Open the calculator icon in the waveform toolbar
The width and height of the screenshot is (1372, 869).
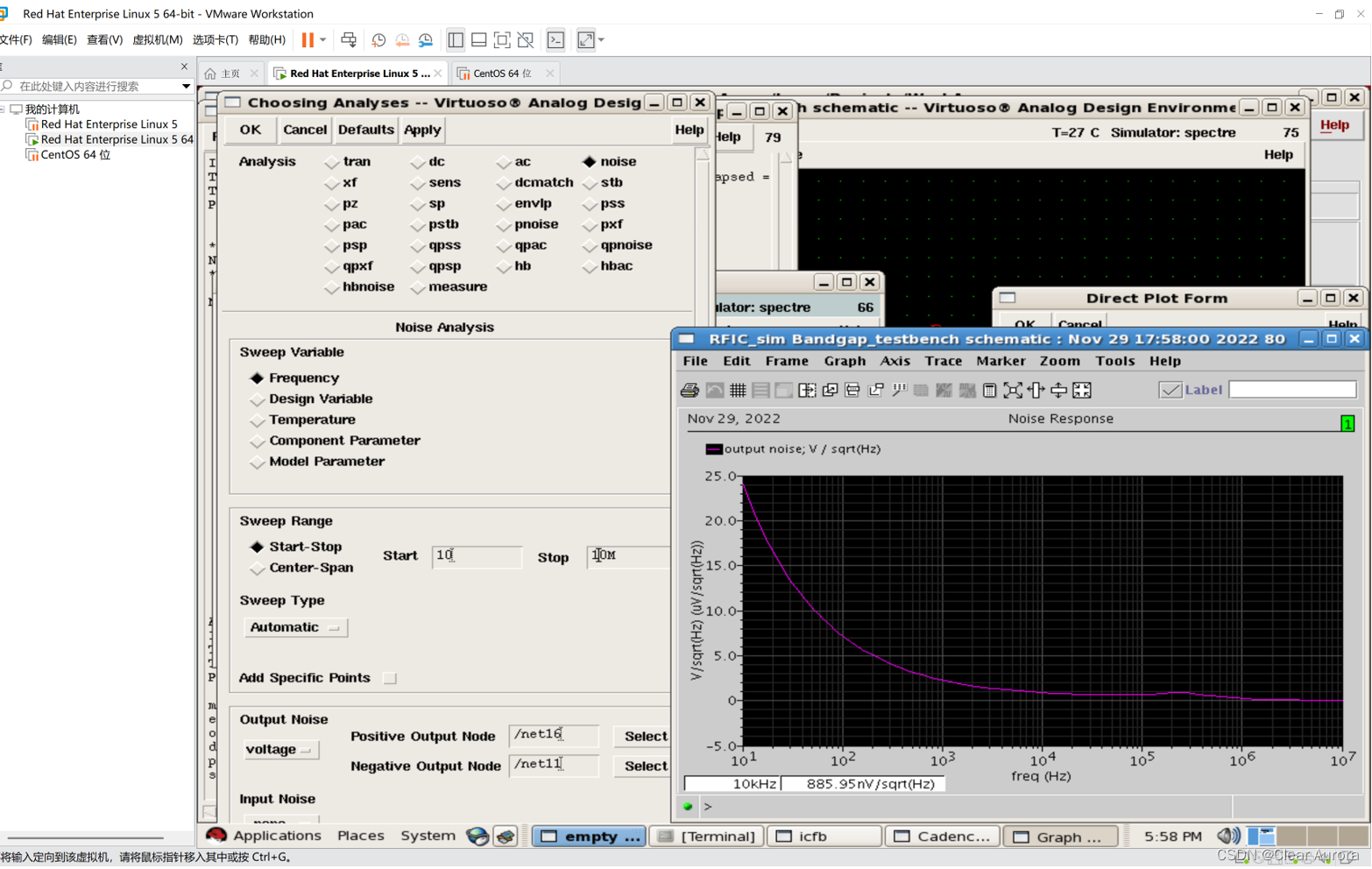(x=989, y=391)
